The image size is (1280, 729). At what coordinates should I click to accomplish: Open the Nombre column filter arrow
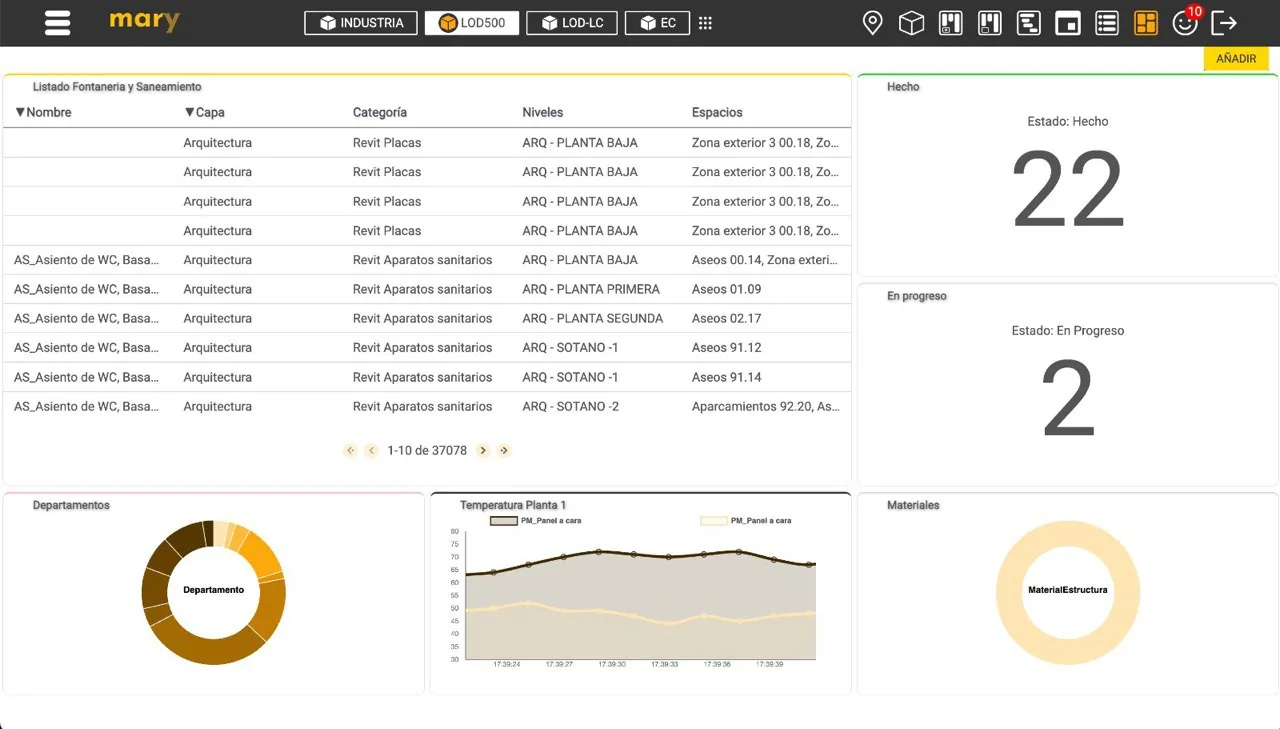(20, 113)
